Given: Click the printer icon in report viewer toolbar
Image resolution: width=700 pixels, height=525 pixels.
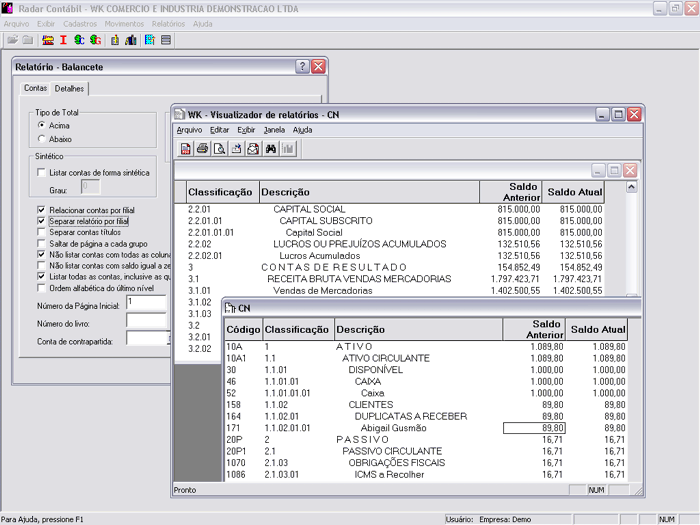Looking at the screenshot, I should coord(203,149).
